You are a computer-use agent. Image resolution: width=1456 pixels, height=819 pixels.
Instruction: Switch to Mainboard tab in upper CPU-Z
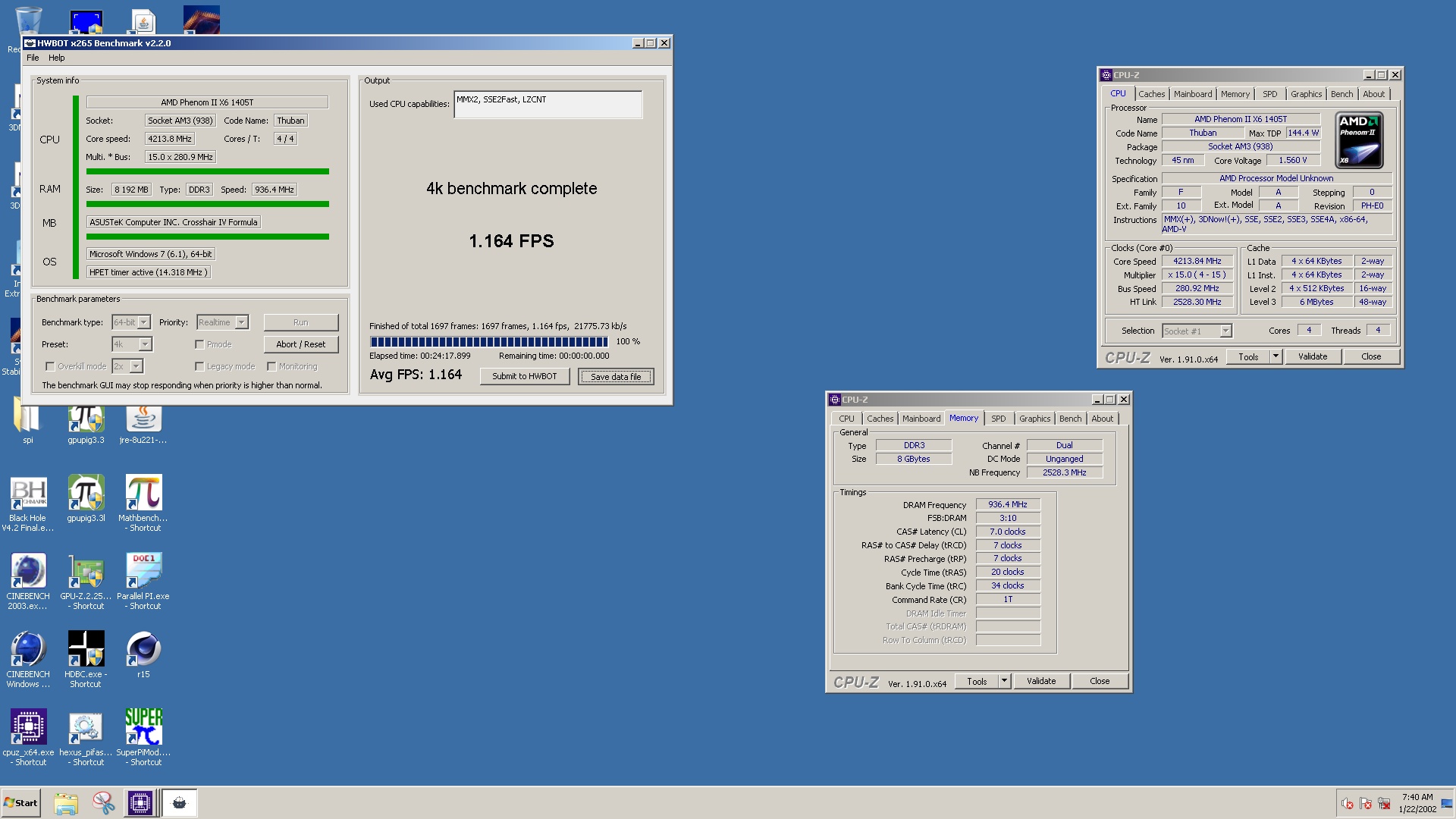[x=1193, y=94]
